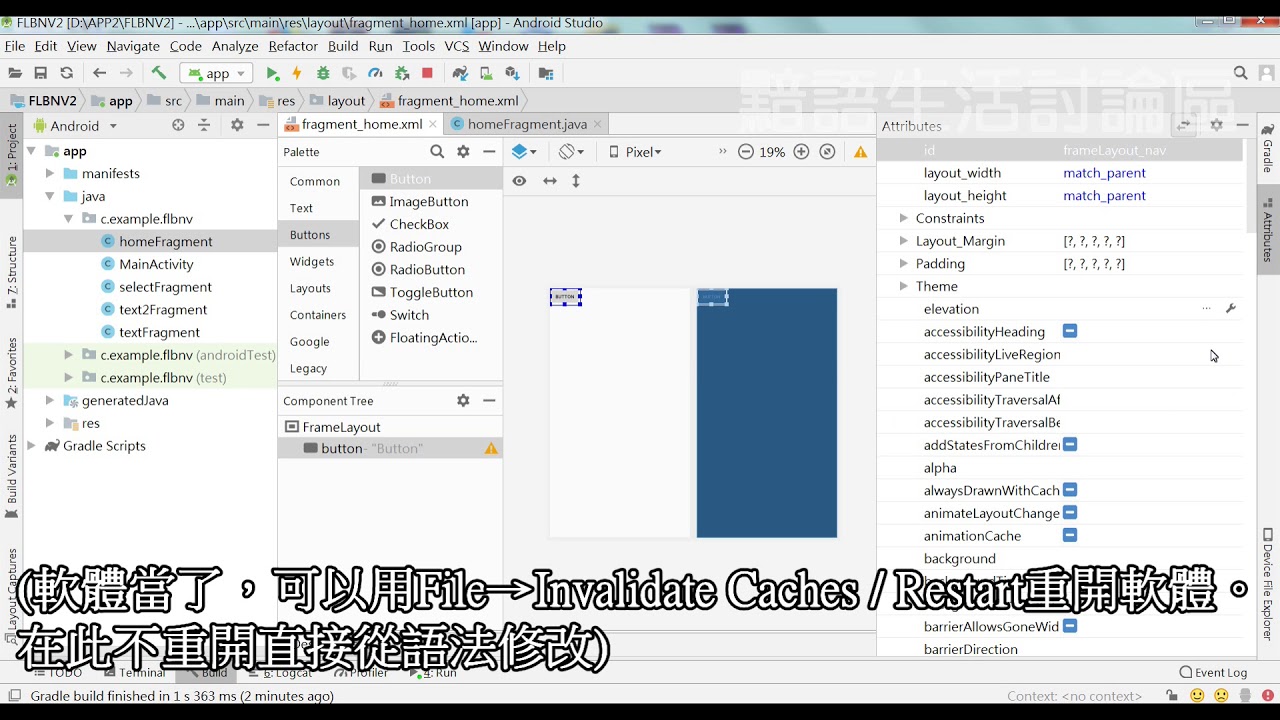Zoom in the design view
The image size is (1280, 720).
[x=801, y=152]
